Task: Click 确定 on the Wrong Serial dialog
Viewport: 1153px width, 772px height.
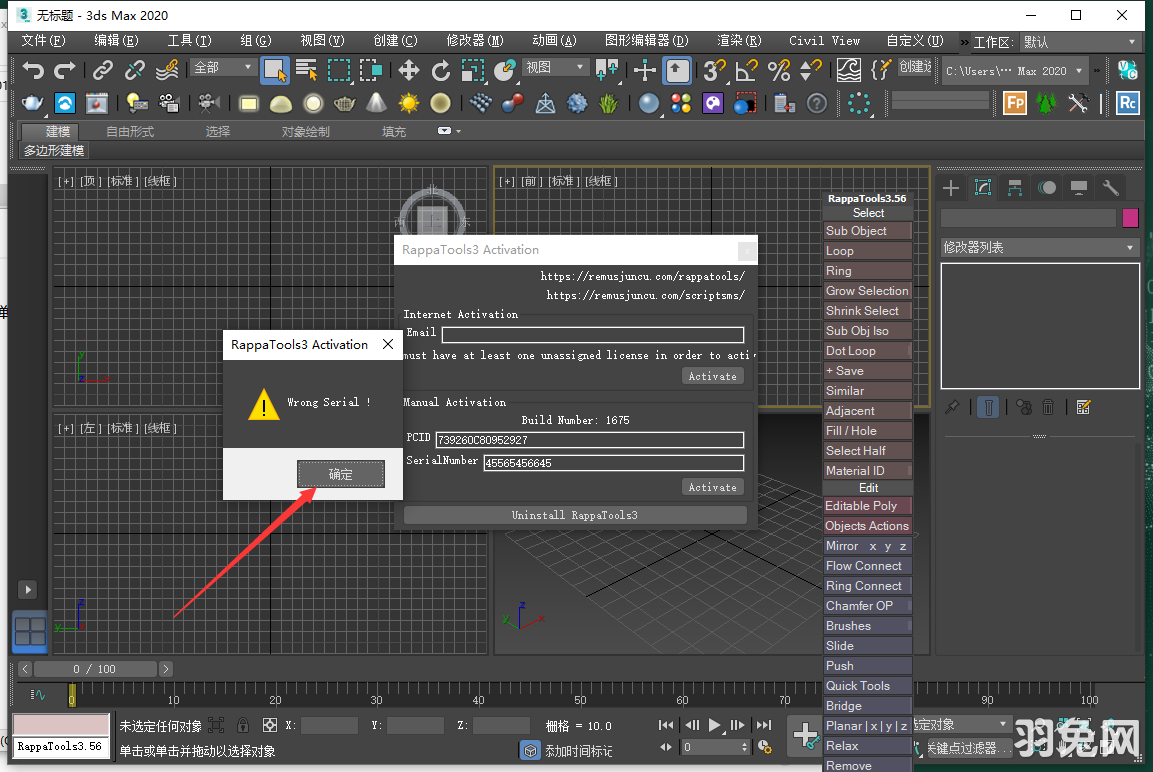Action: (x=340, y=474)
